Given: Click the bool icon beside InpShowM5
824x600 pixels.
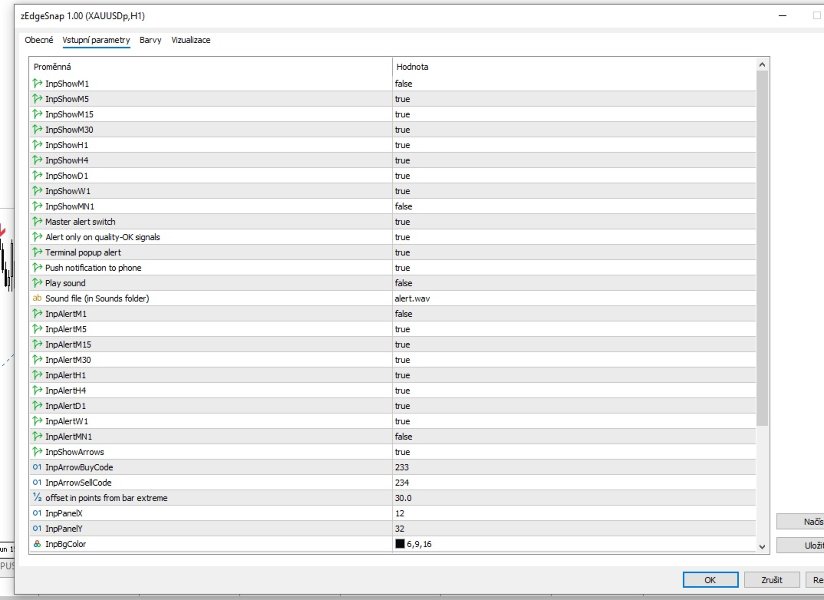Looking at the screenshot, I should [37, 98].
